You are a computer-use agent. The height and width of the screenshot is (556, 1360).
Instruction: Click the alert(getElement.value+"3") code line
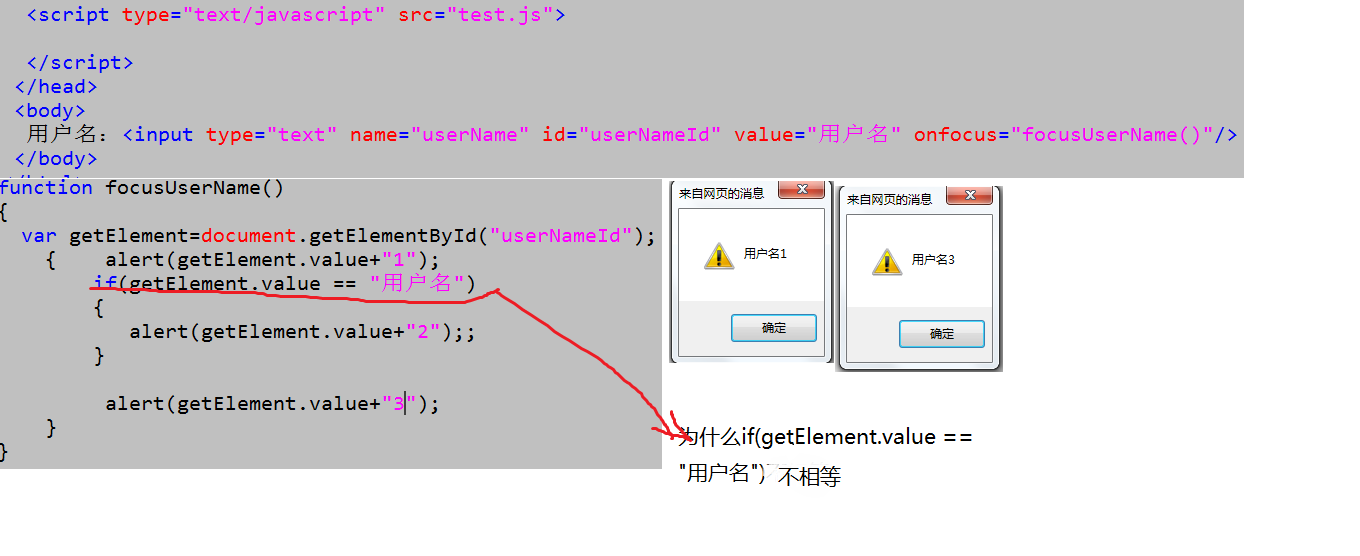coord(272,404)
